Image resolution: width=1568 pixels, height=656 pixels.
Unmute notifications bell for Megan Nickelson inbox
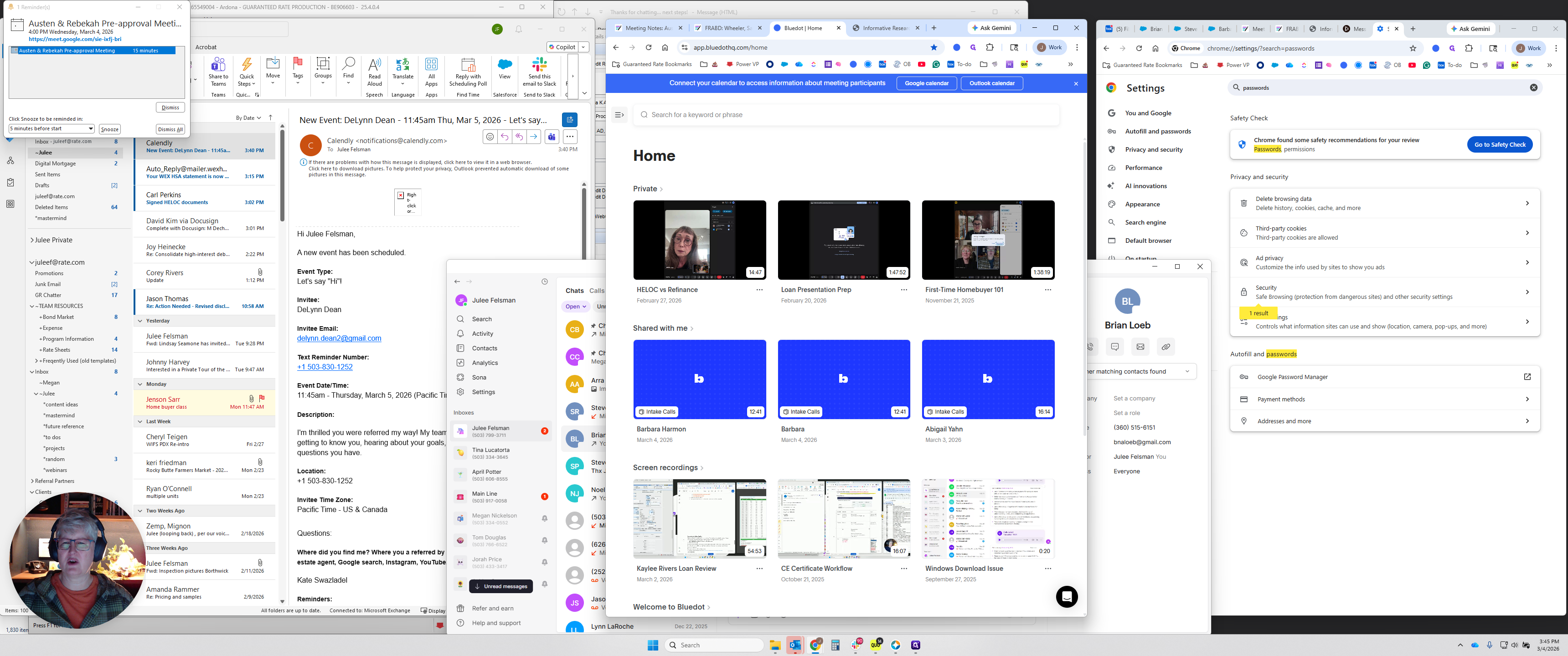click(x=544, y=518)
